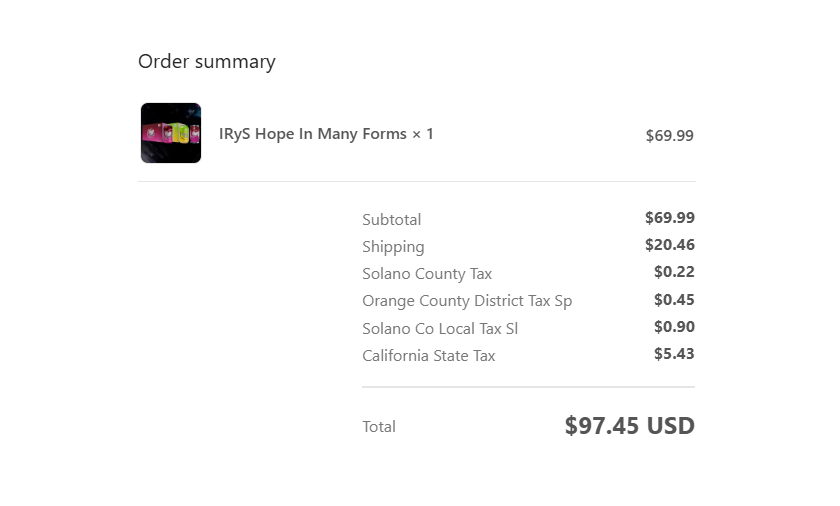This screenshot has width=840, height=506.
Task: Select Orange County District Tax Sp label
Action: pyautogui.click(x=467, y=301)
